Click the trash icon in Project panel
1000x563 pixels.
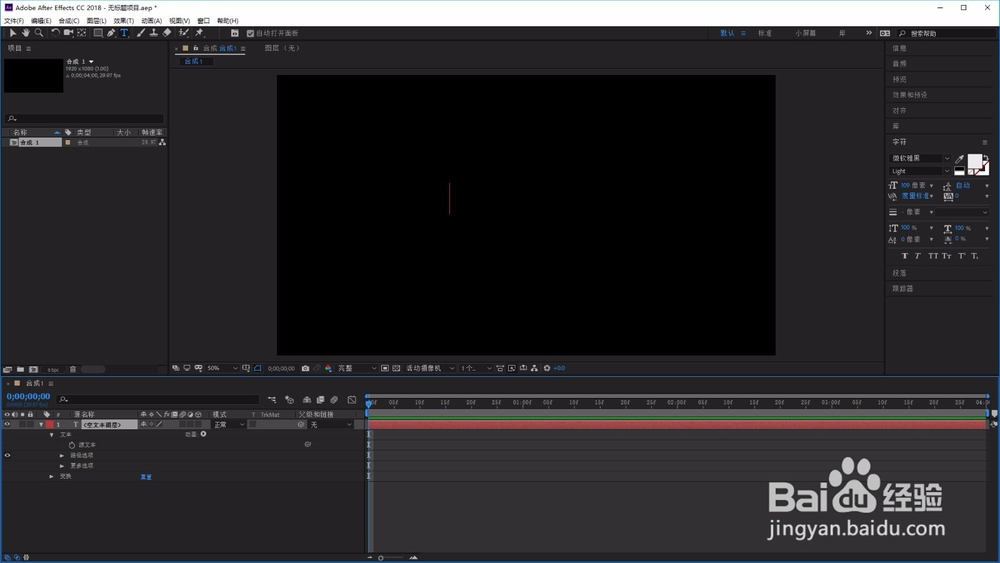(73, 369)
